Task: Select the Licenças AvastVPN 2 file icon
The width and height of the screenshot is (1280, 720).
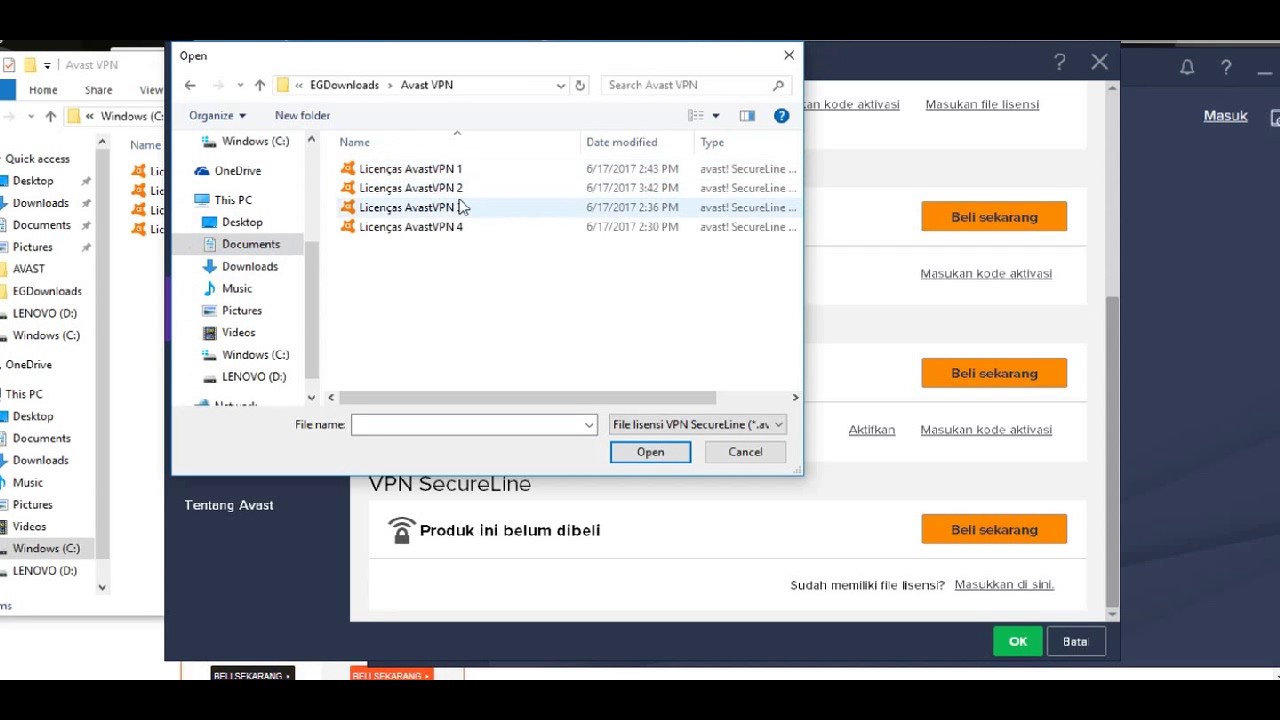Action: coord(348,187)
